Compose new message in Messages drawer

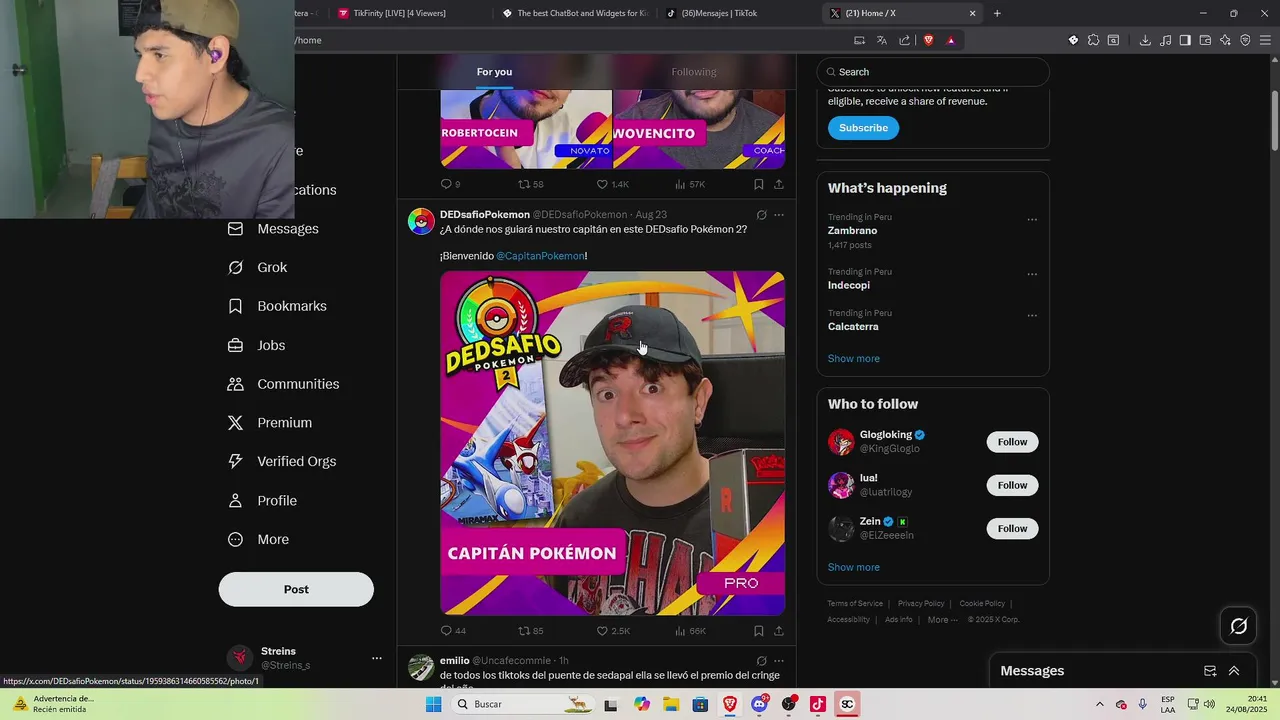pyautogui.click(x=1210, y=671)
